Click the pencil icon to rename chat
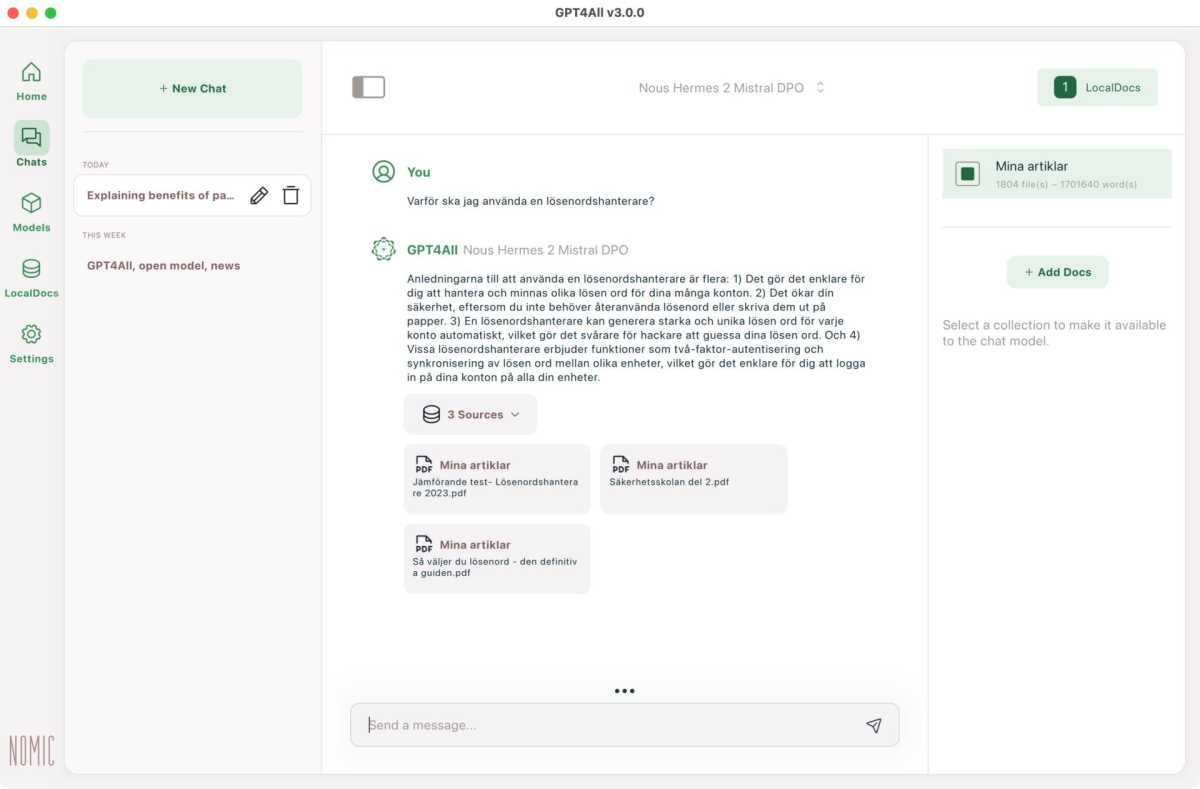Image resolution: width=1200 pixels, height=789 pixels. click(259, 196)
